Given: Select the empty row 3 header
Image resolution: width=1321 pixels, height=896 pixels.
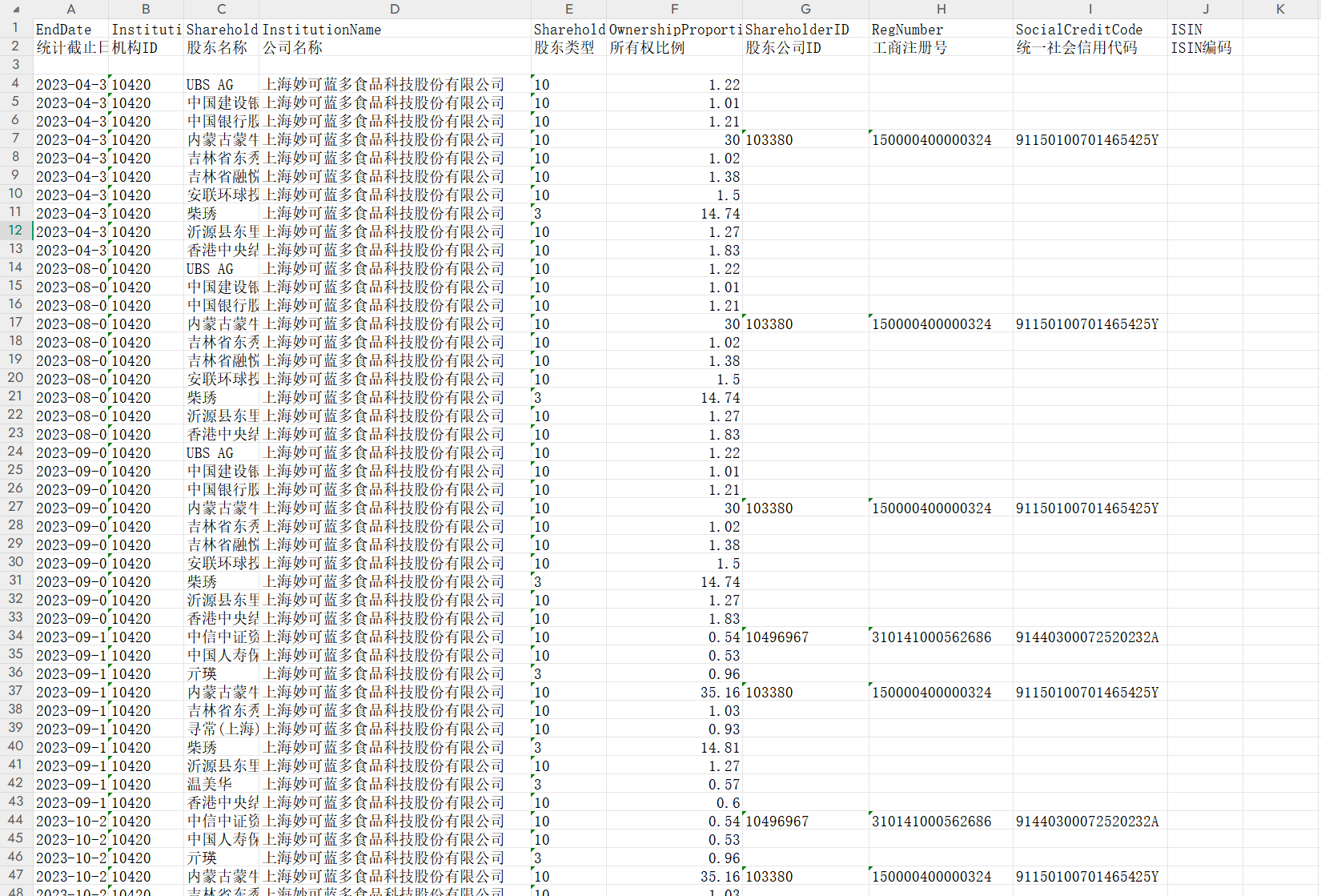Looking at the screenshot, I should tap(15, 65).
